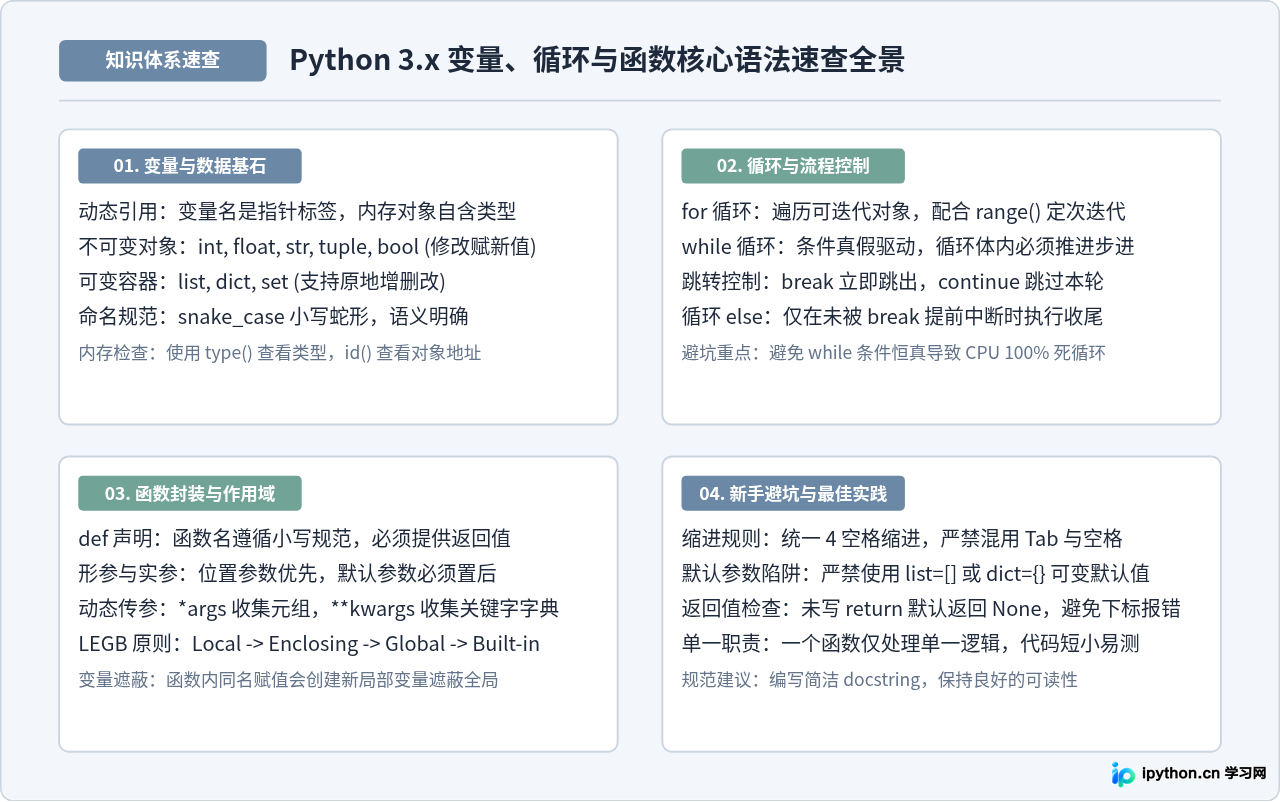Click the "02. 循环与流程控制" section header

coord(793,166)
